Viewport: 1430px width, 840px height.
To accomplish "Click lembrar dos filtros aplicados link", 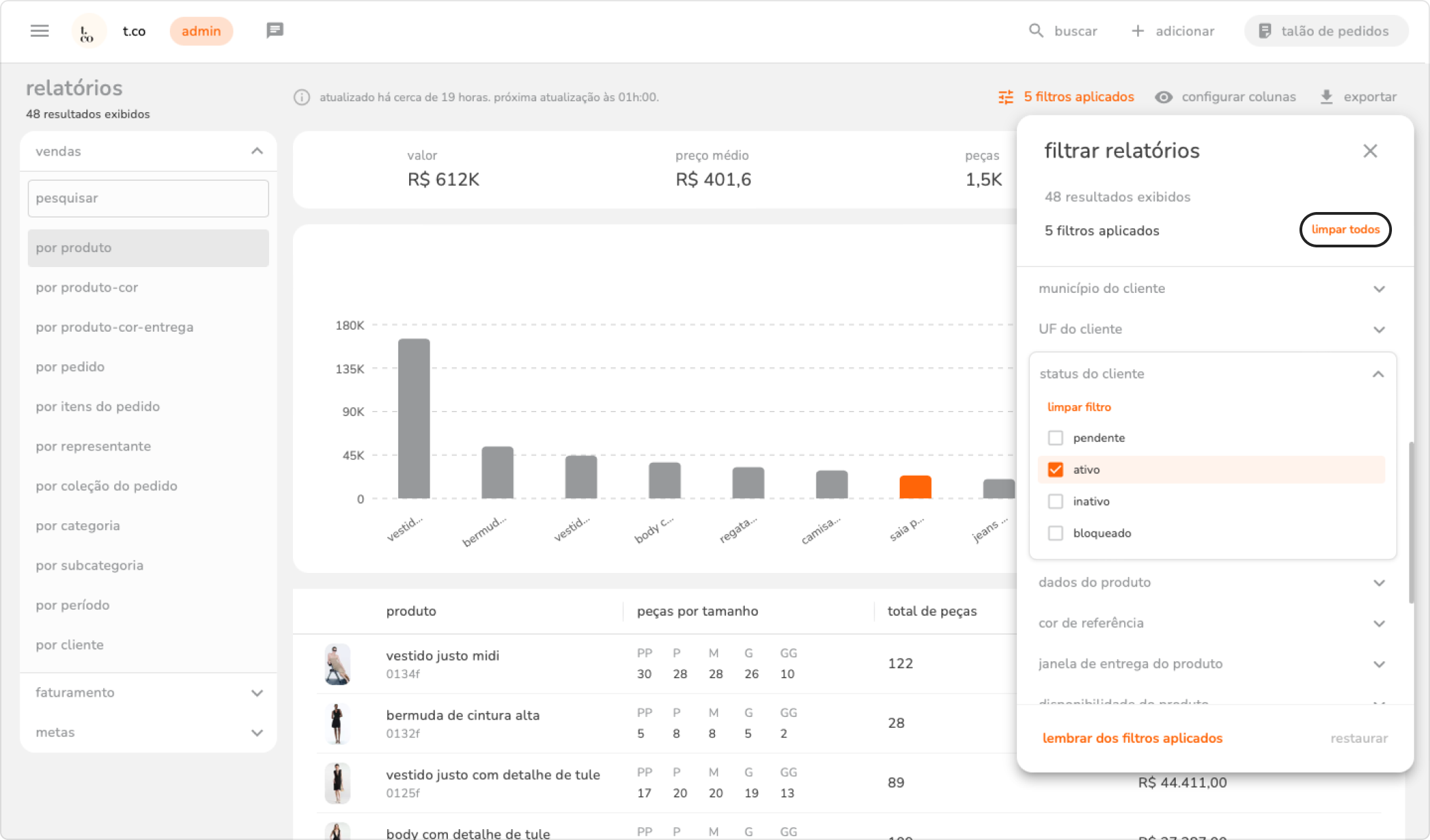I will [1132, 738].
